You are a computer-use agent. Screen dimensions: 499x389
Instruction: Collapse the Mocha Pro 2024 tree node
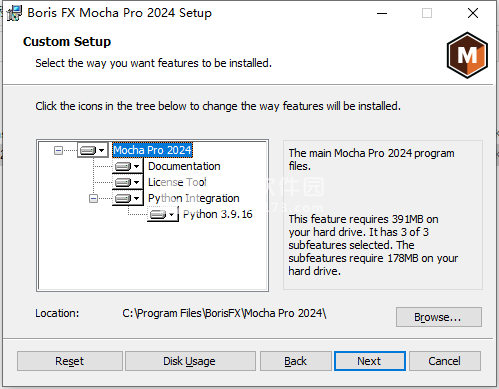[58, 150]
